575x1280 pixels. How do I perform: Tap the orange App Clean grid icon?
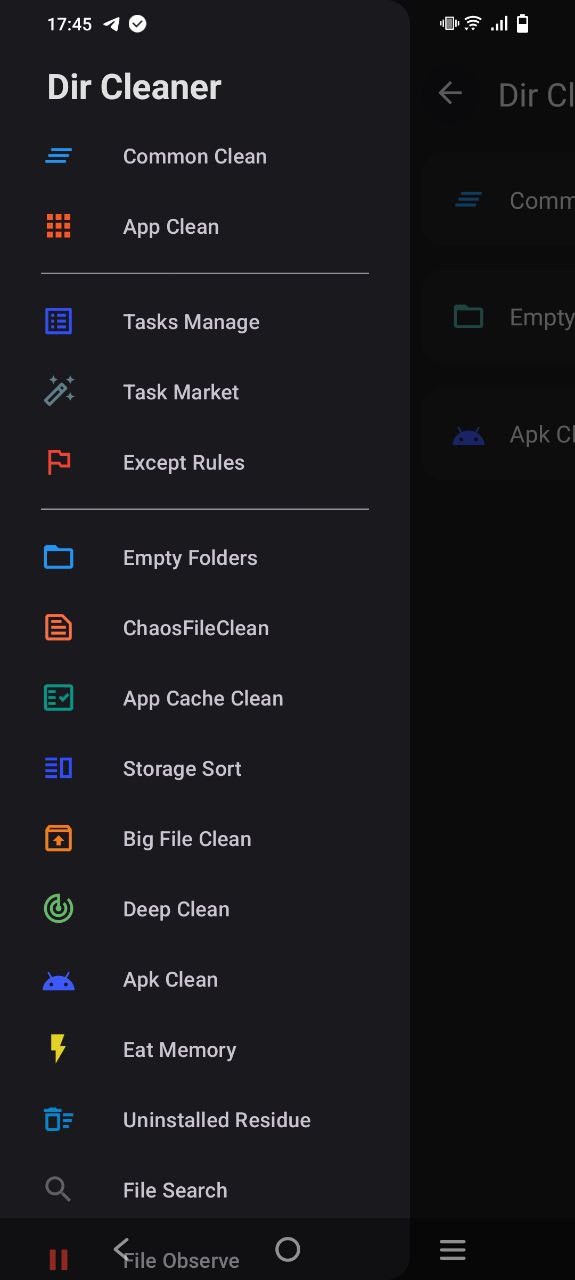click(x=58, y=226)
